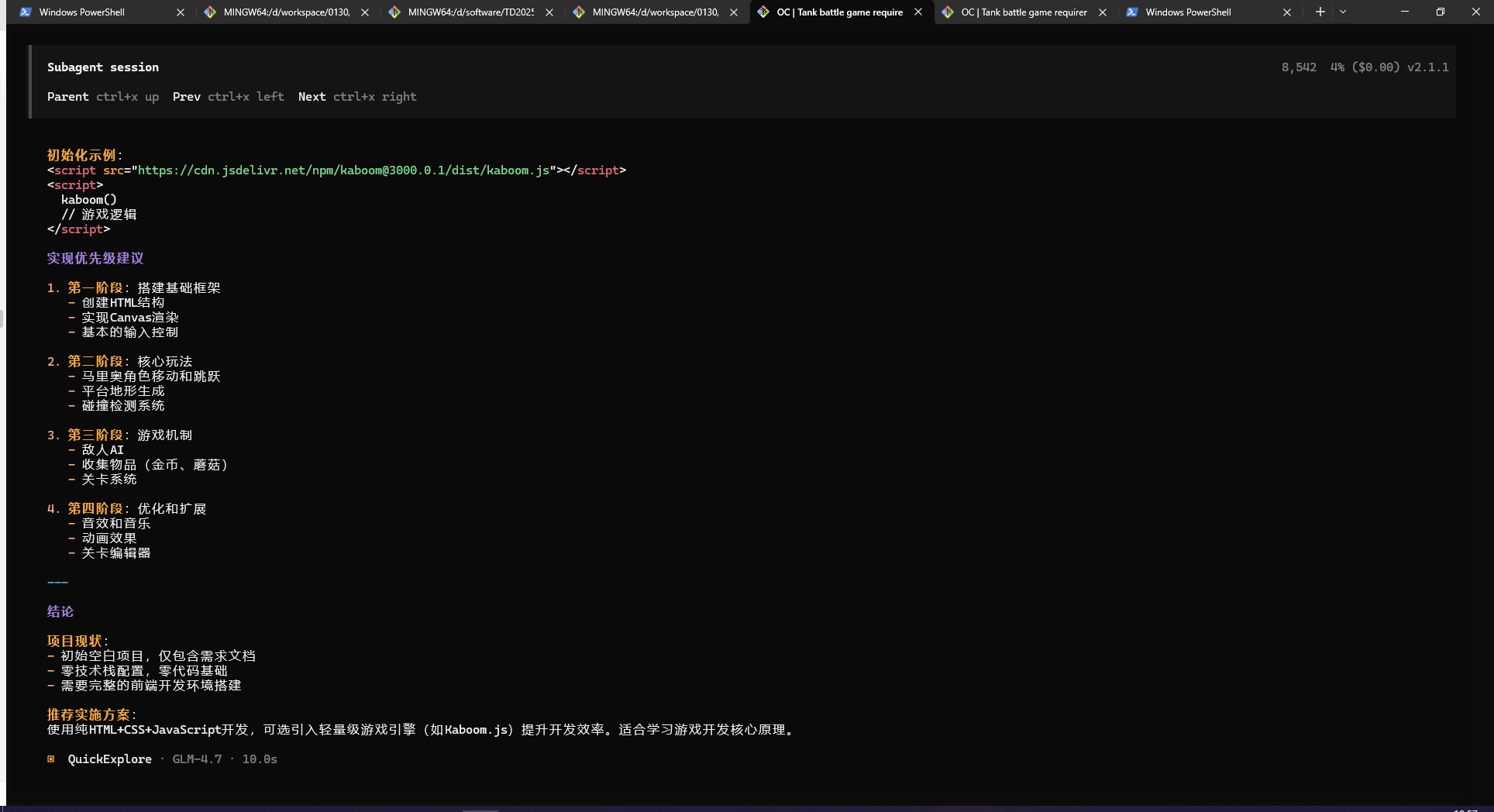Open the kaboom.js jsdelivr CDN URL

pyautogui.click(x=343, y=170)
